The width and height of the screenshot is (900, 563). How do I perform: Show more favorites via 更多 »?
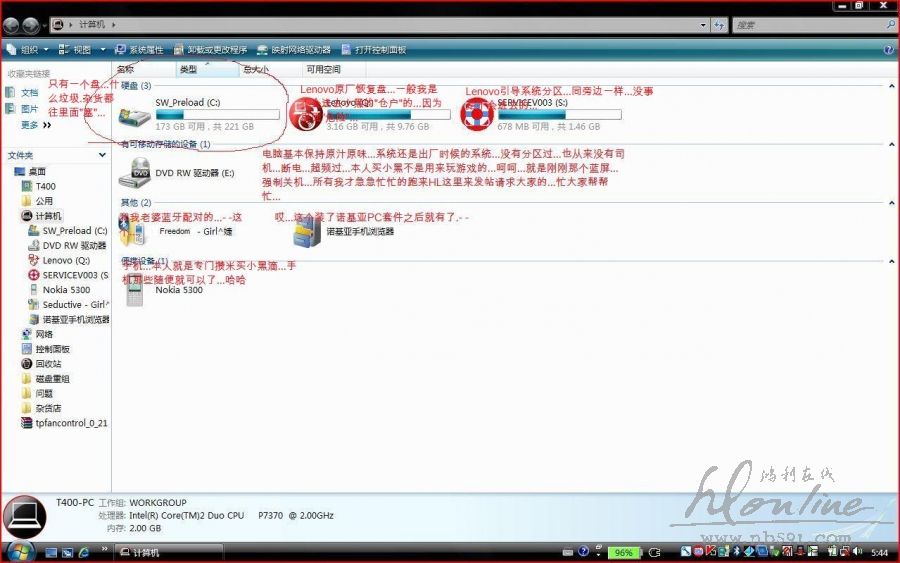coord(36,125)
